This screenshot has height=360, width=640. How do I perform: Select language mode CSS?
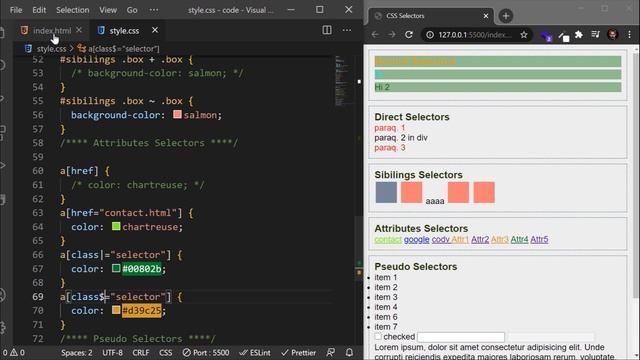pos(165,353)
